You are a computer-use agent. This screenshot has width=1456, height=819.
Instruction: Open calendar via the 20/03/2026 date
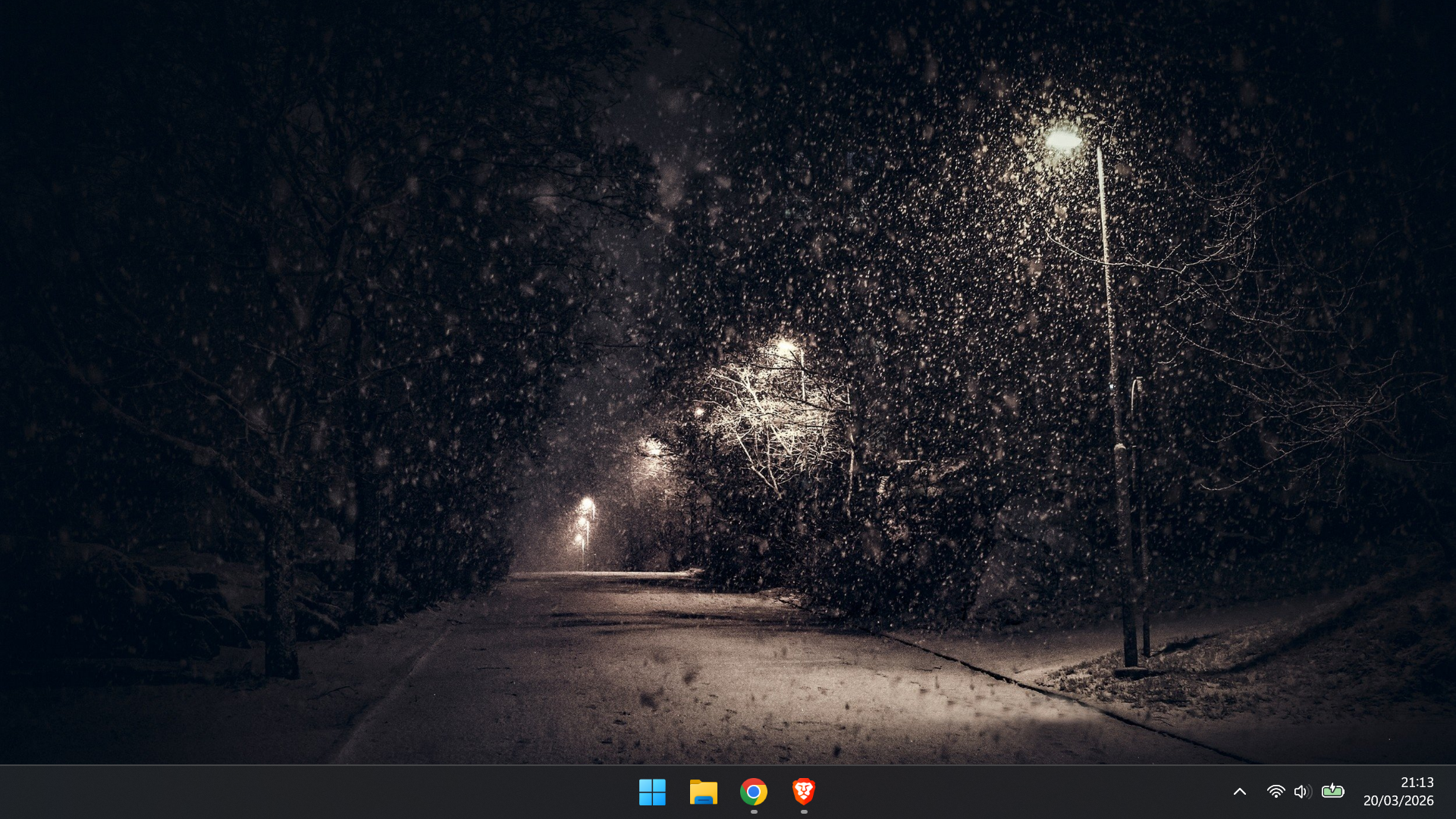[1398, 801]
